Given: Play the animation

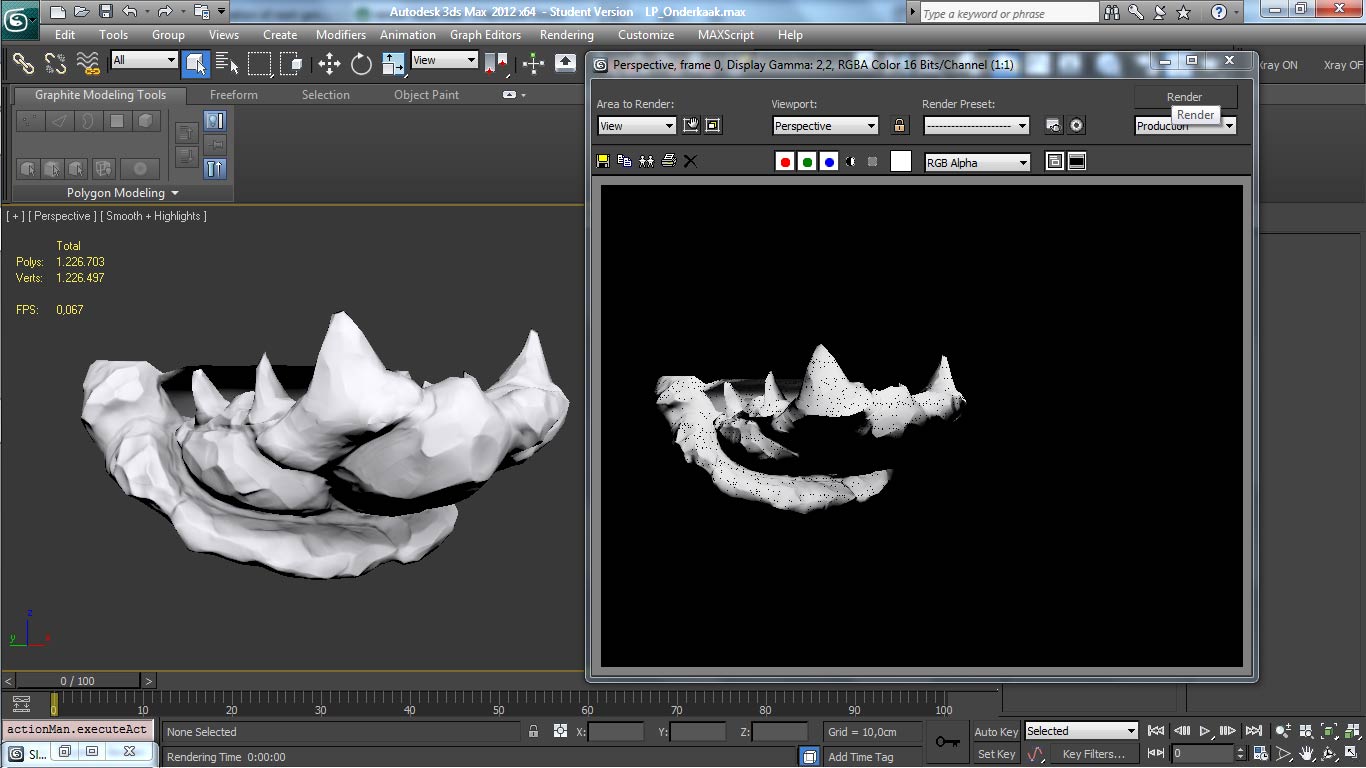Looking at the screenshot, I should point(1205,731).
